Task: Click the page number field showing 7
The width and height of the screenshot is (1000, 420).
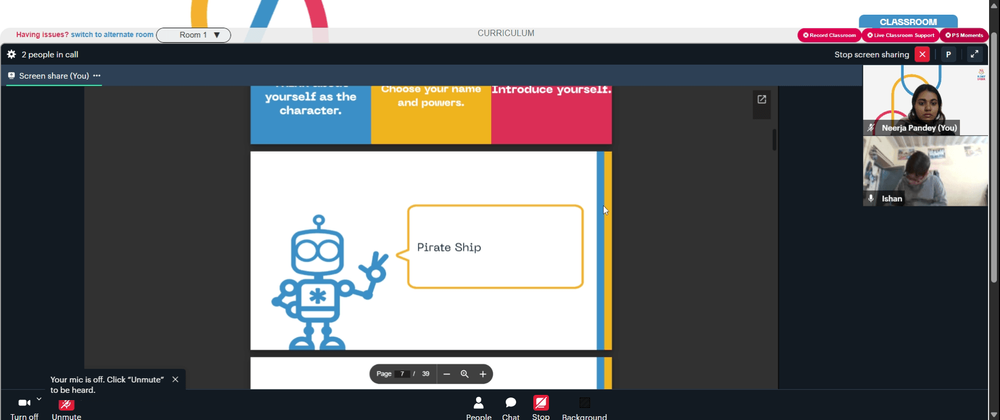Action: tap(402, 374)
